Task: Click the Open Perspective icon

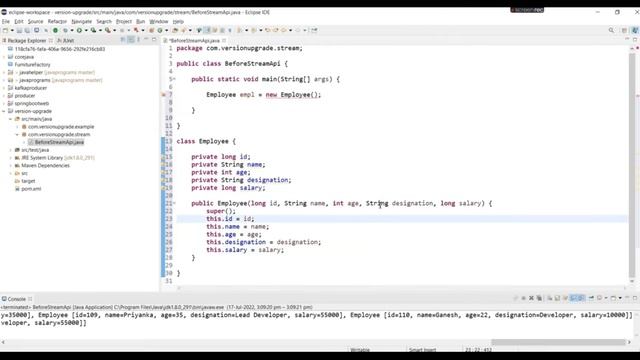Action: pos(624,30)
